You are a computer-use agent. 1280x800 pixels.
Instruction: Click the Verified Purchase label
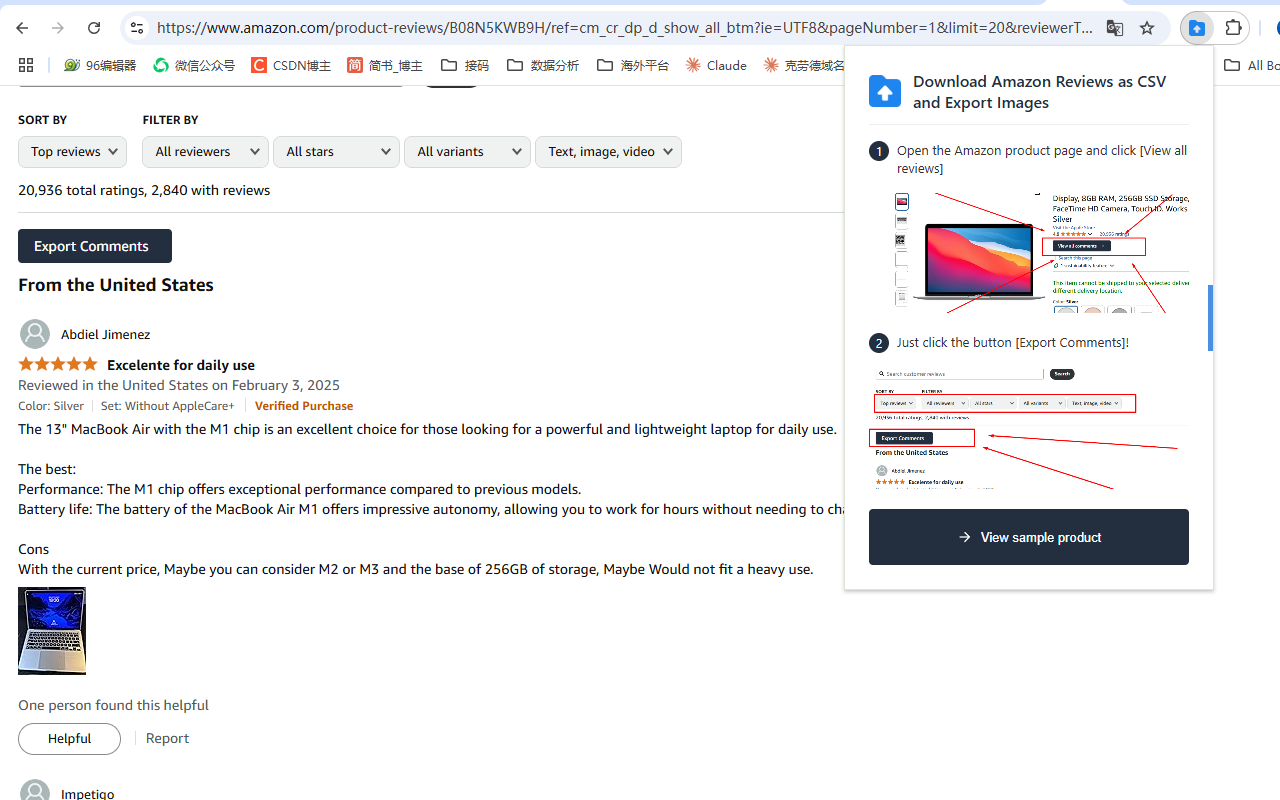coord(304,406)
